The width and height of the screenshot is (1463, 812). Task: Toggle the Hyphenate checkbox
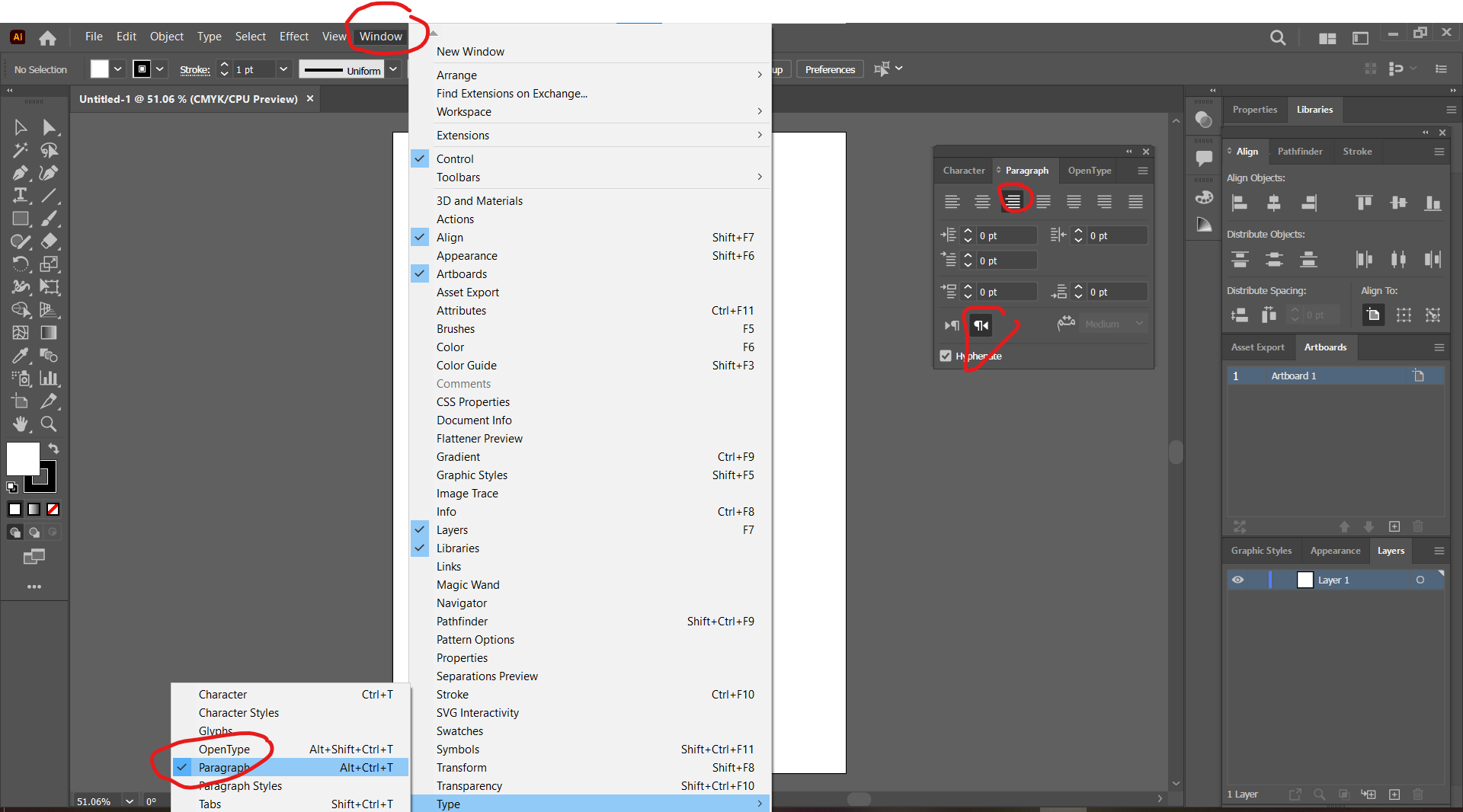point(946,356)
